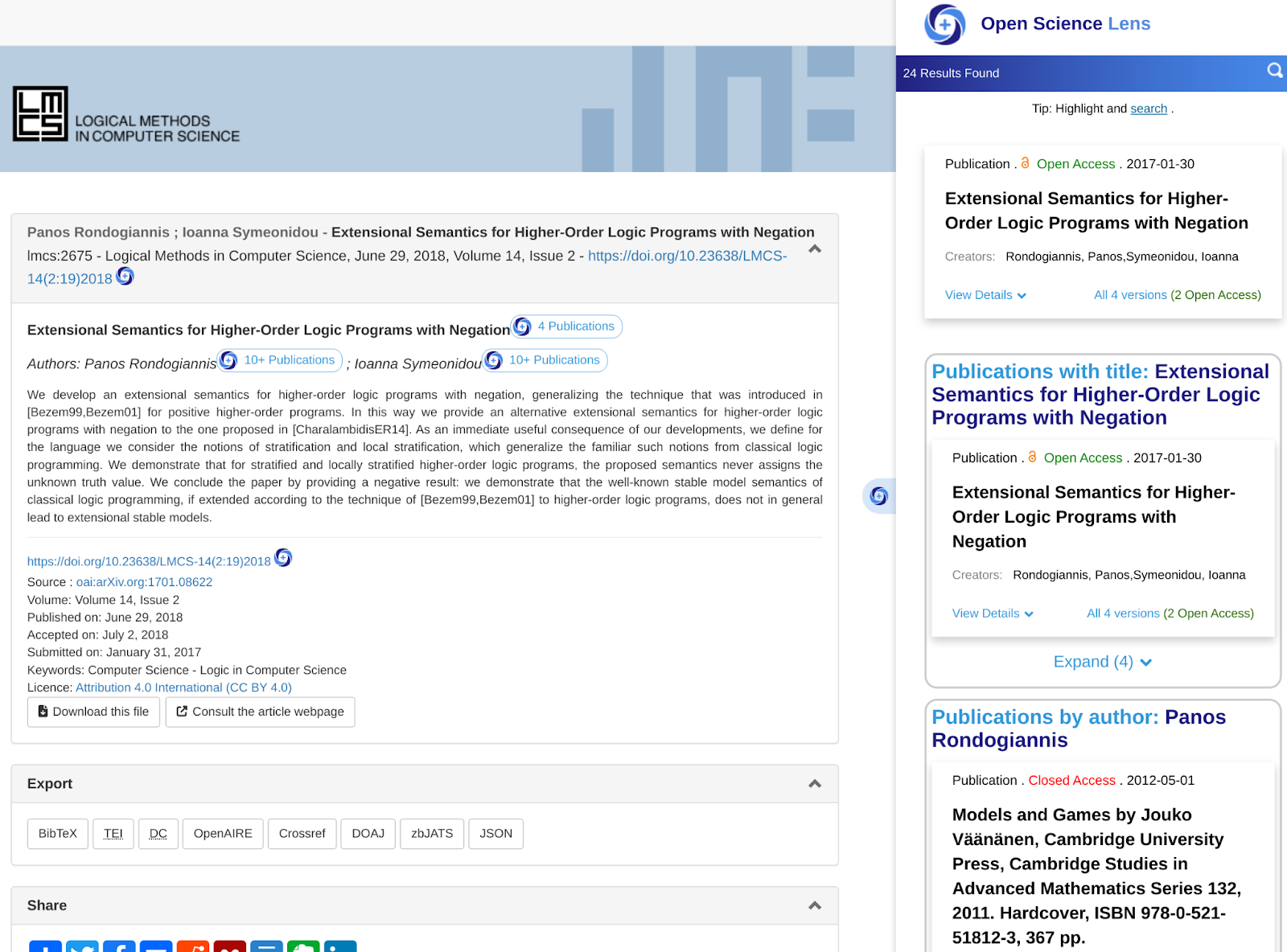
Task: Click the search magnifier in results bar
Action: [x=1275, y=71]
